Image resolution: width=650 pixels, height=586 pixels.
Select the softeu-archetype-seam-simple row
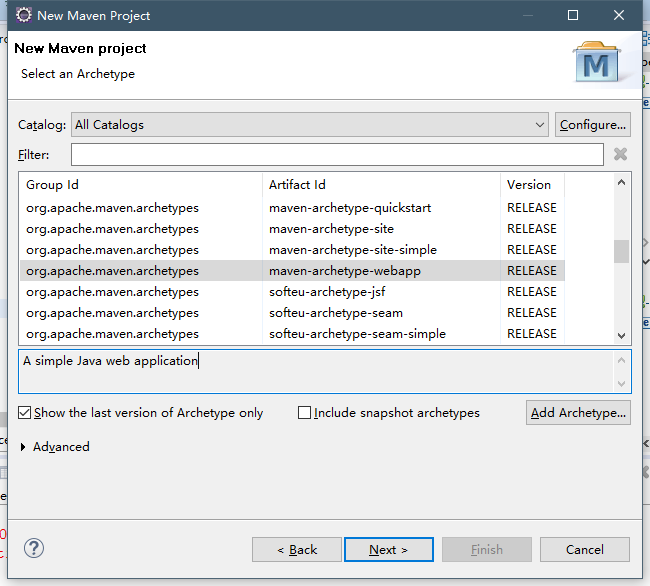[292, 334]
